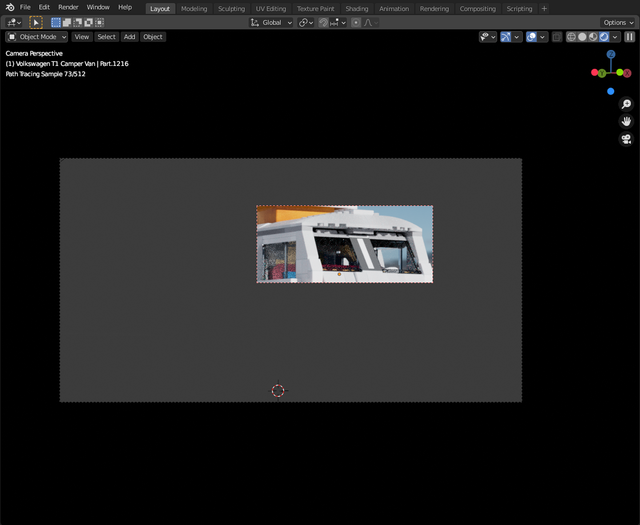Toggle the camera view button
Image resolution: width=640 pixels, height=525 pixels.
[x=626, y=139]
